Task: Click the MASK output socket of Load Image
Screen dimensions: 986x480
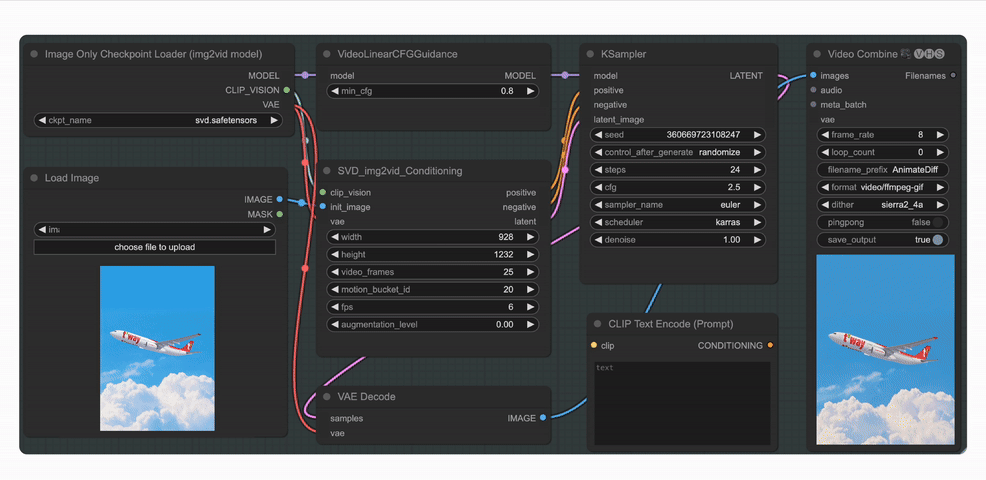Action: [x=279, y=214]
